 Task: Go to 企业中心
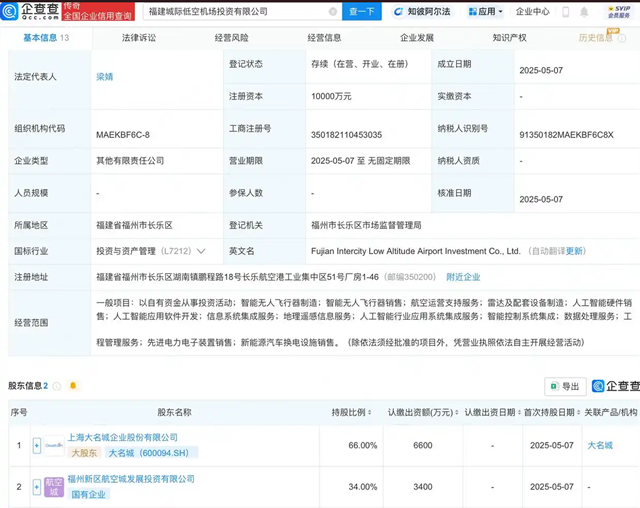pyautogui.click(x=532, y=11)
